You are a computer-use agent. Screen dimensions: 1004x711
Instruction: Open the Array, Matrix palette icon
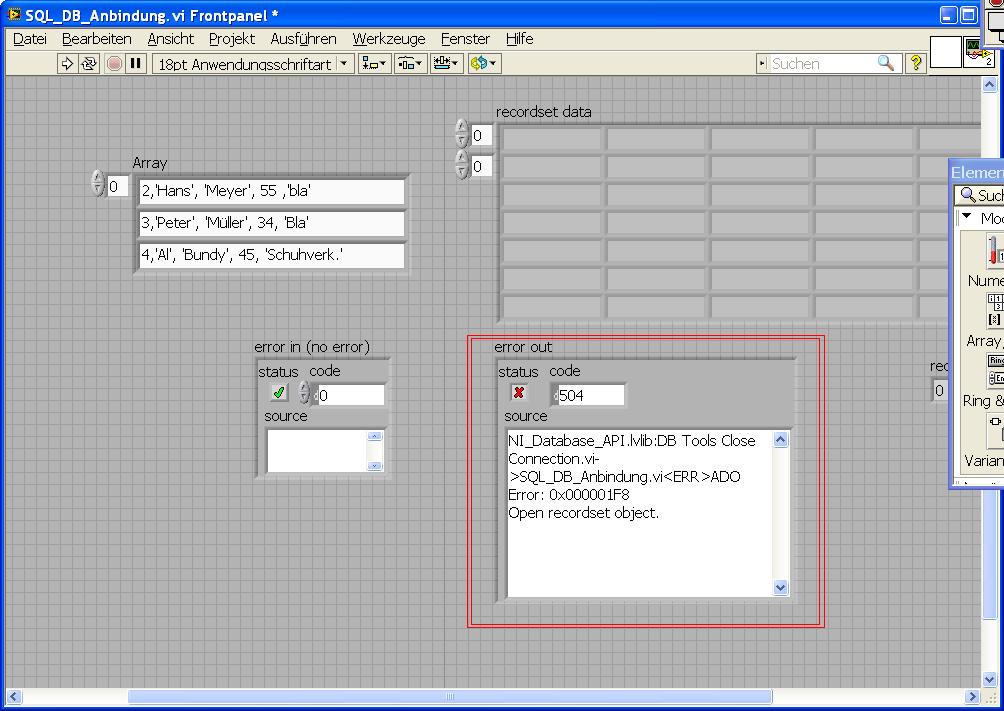[995, 310]
